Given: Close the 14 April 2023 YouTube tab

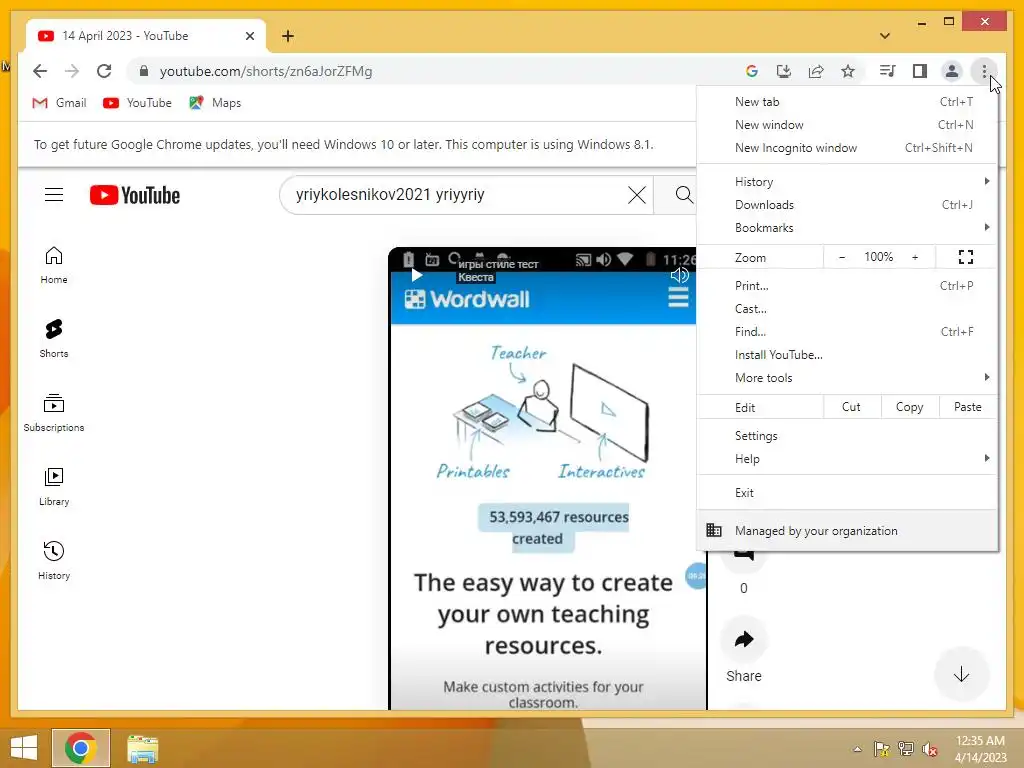Looking at the screenshot, I should point(249,36).
